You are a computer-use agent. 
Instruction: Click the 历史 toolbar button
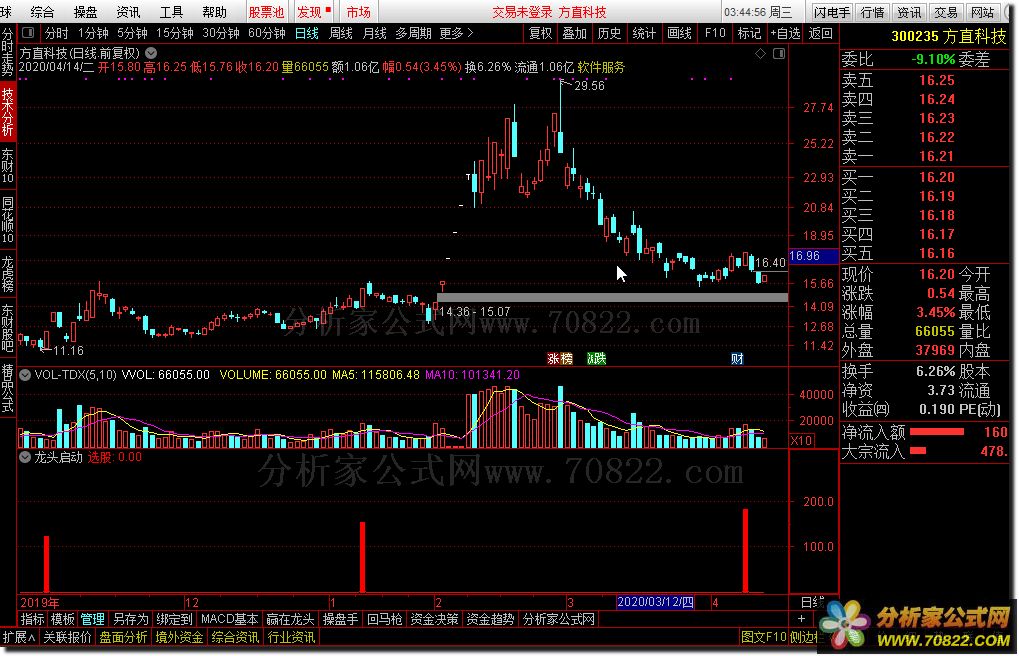[610, 33]
